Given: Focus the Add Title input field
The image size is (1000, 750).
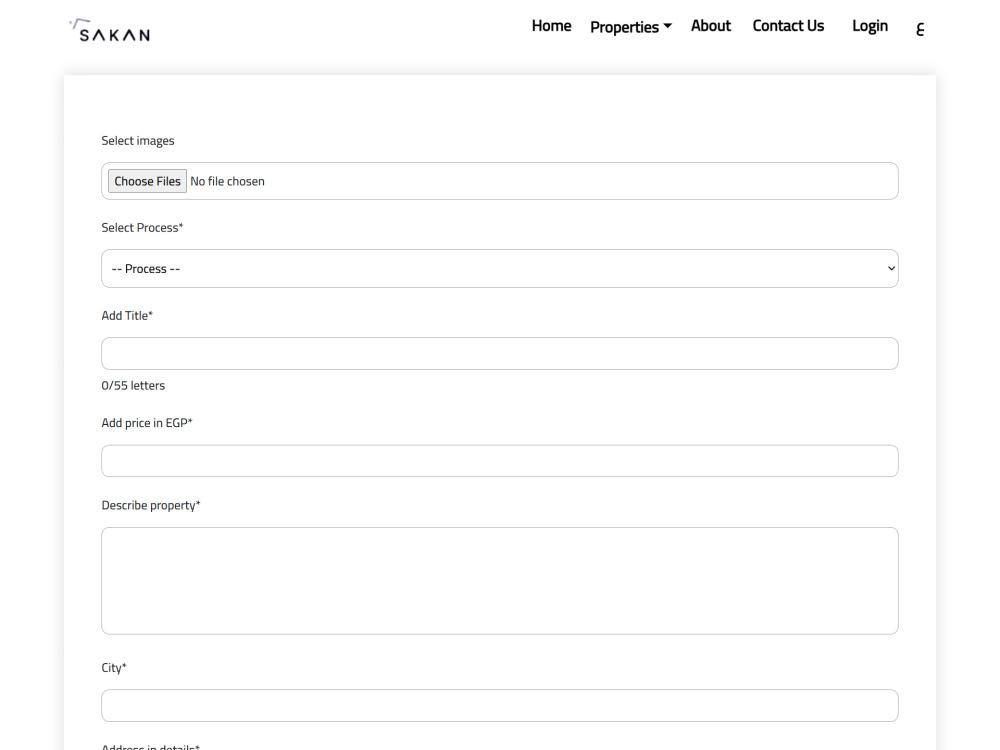Looking at the screenshot, I should (499, 353).
